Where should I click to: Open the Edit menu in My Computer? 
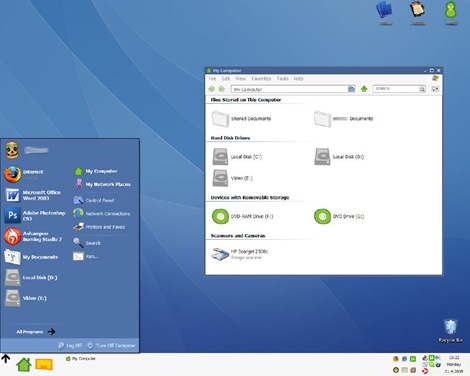[226, 79]
